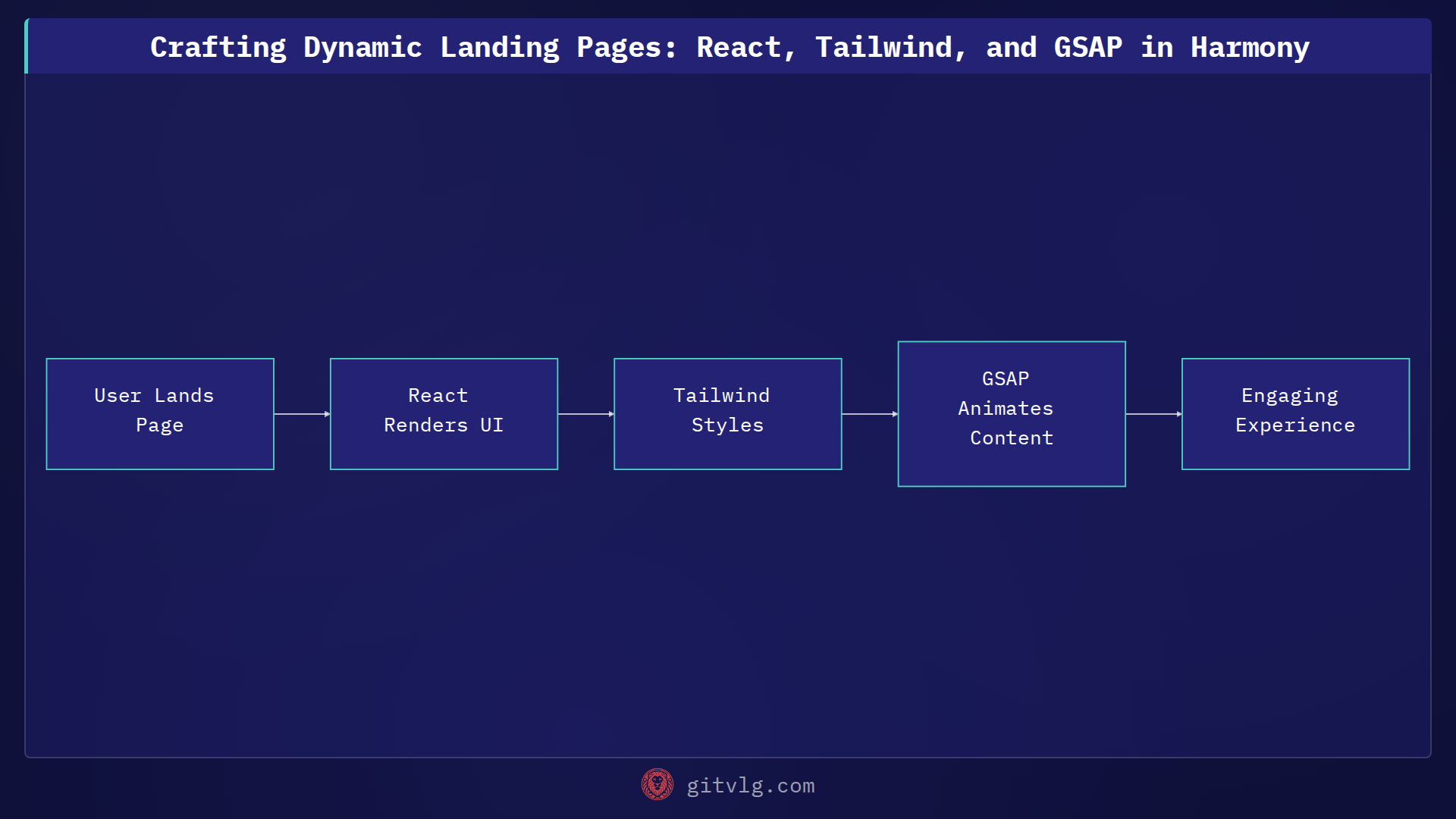Image resolution: width=1456 pixels, height=819 pixels.
Task: Click the title 'Crafting Dynamic Landing Pages' heading
Action: click(730, 47)
